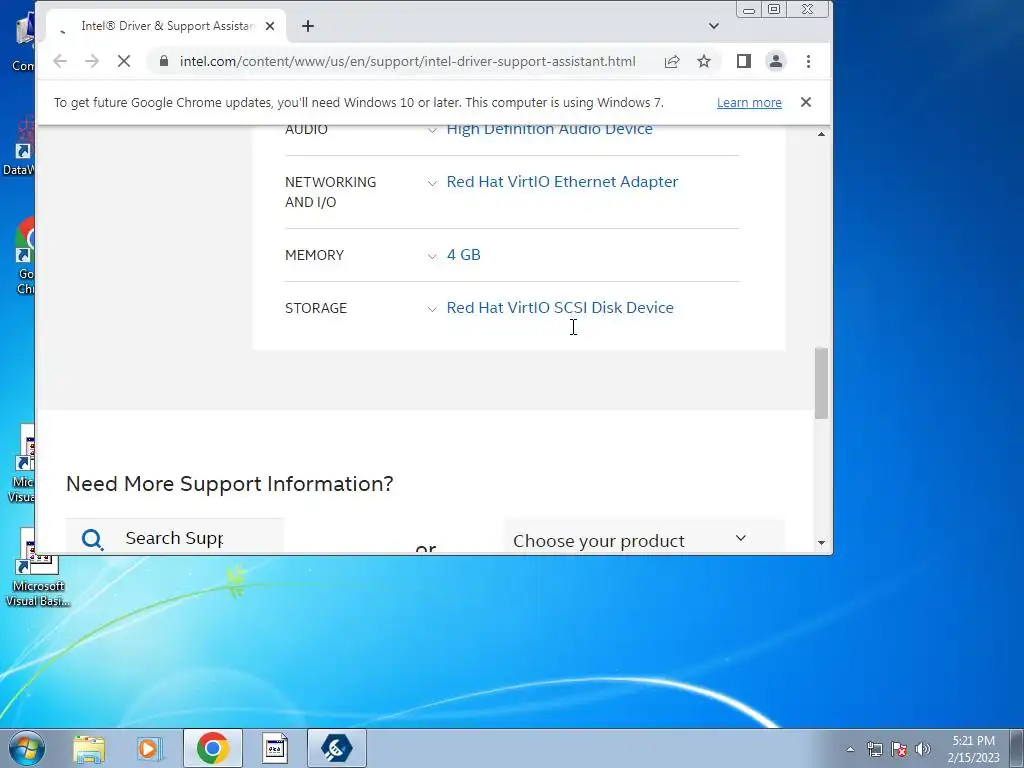This screenshot has height=768, width=1024.
Task: Open the tab search chevron
Action: click(714, 26)
